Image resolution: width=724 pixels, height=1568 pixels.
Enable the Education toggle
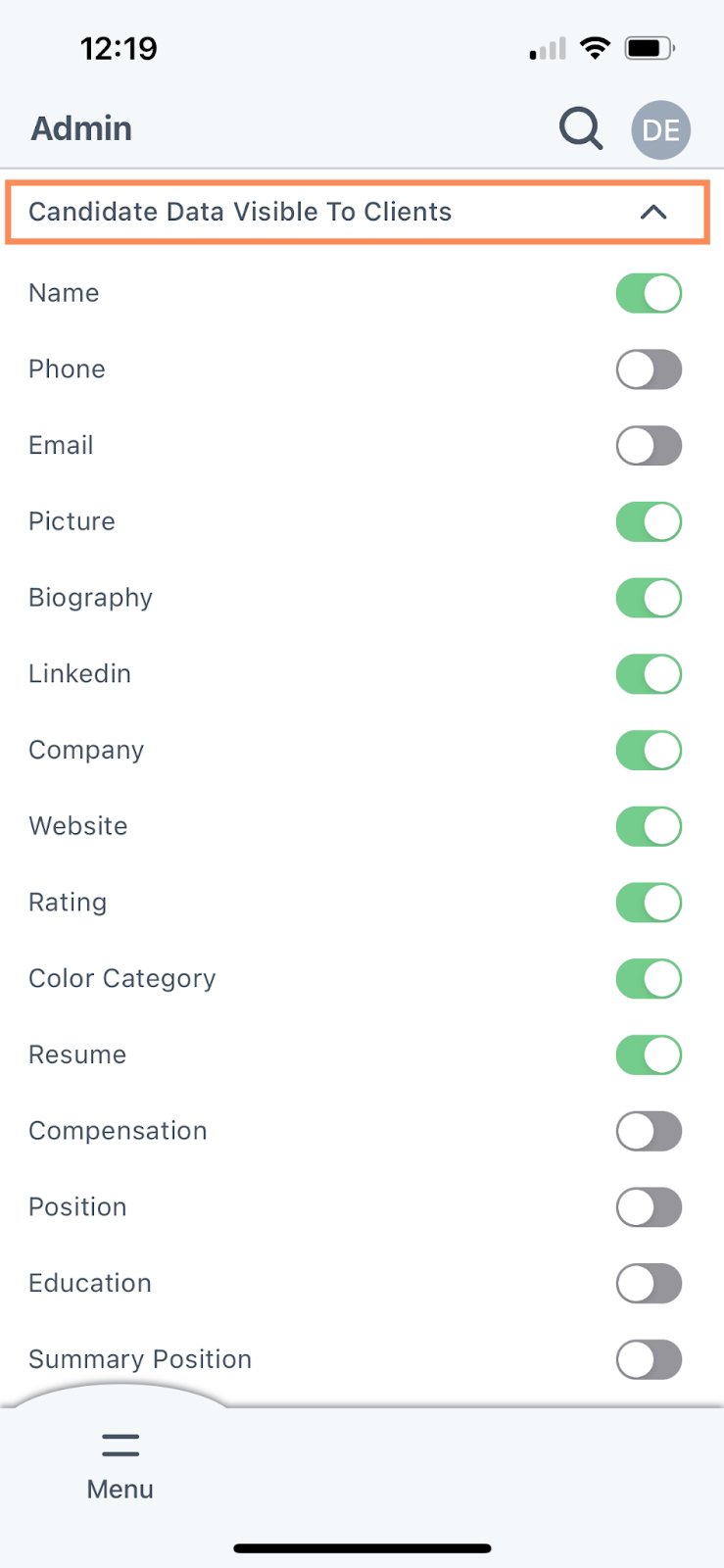coord(649,1284)
